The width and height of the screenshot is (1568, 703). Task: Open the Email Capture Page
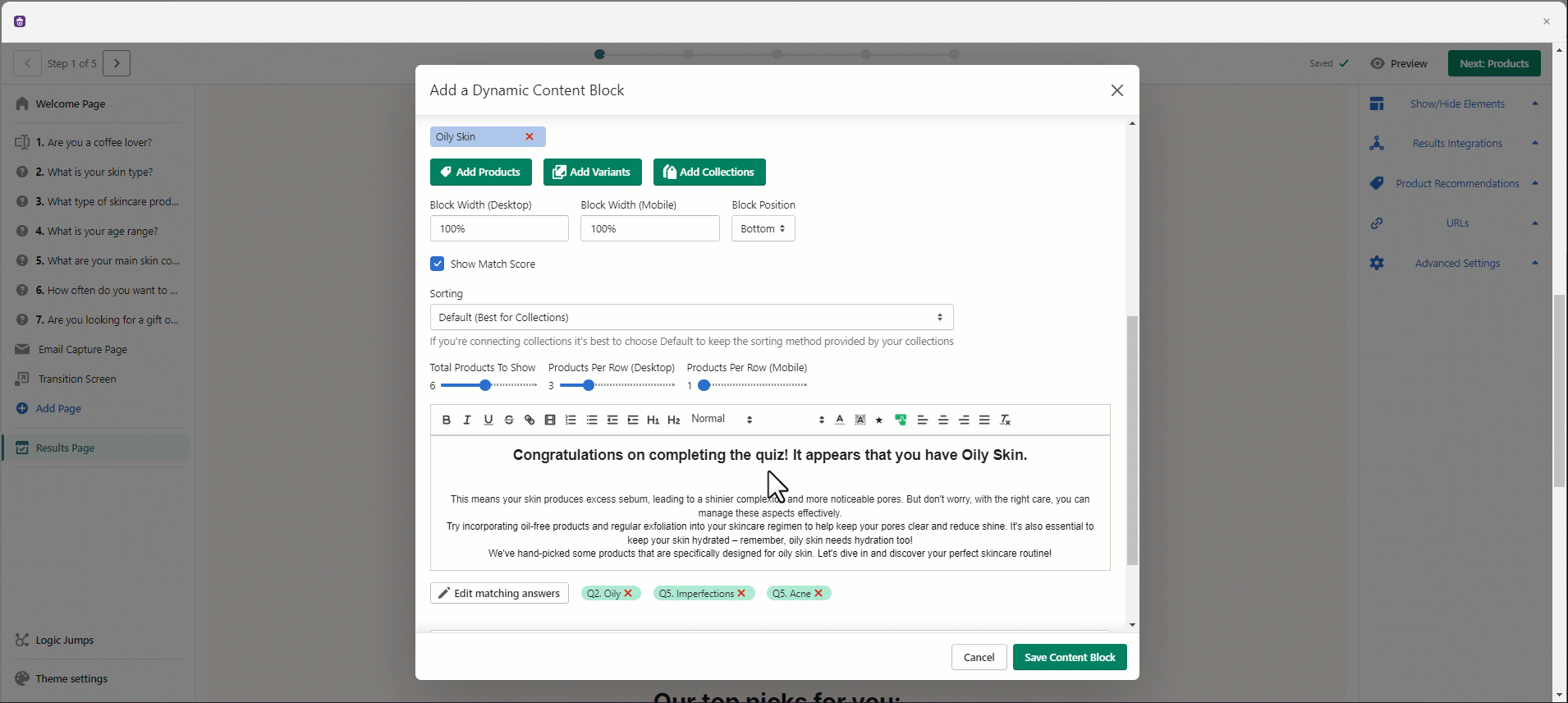(82, 350)
